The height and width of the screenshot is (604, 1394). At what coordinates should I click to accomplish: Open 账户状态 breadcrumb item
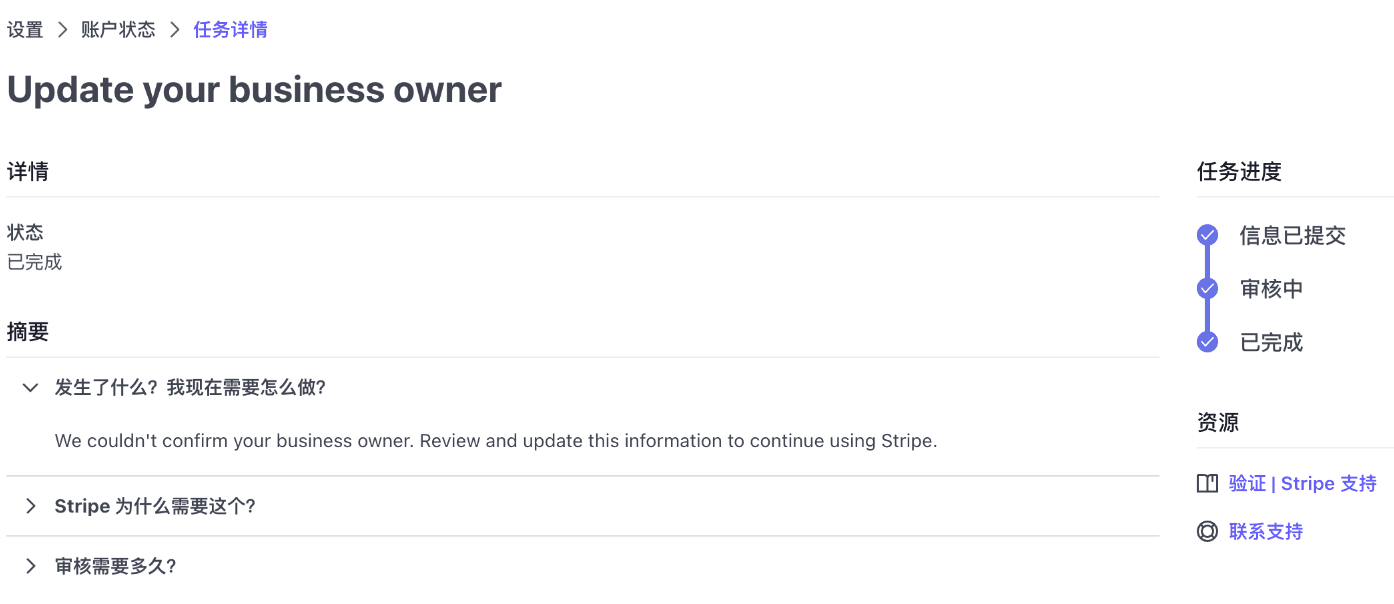coord(118,30)
